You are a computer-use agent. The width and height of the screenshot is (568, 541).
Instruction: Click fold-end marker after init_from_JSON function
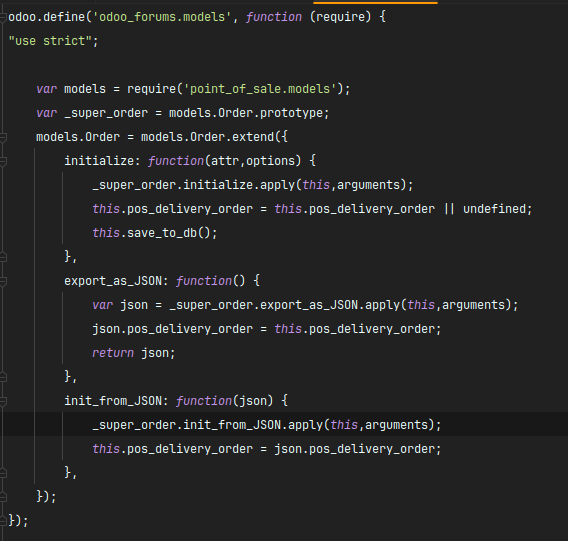click(3, 473)
